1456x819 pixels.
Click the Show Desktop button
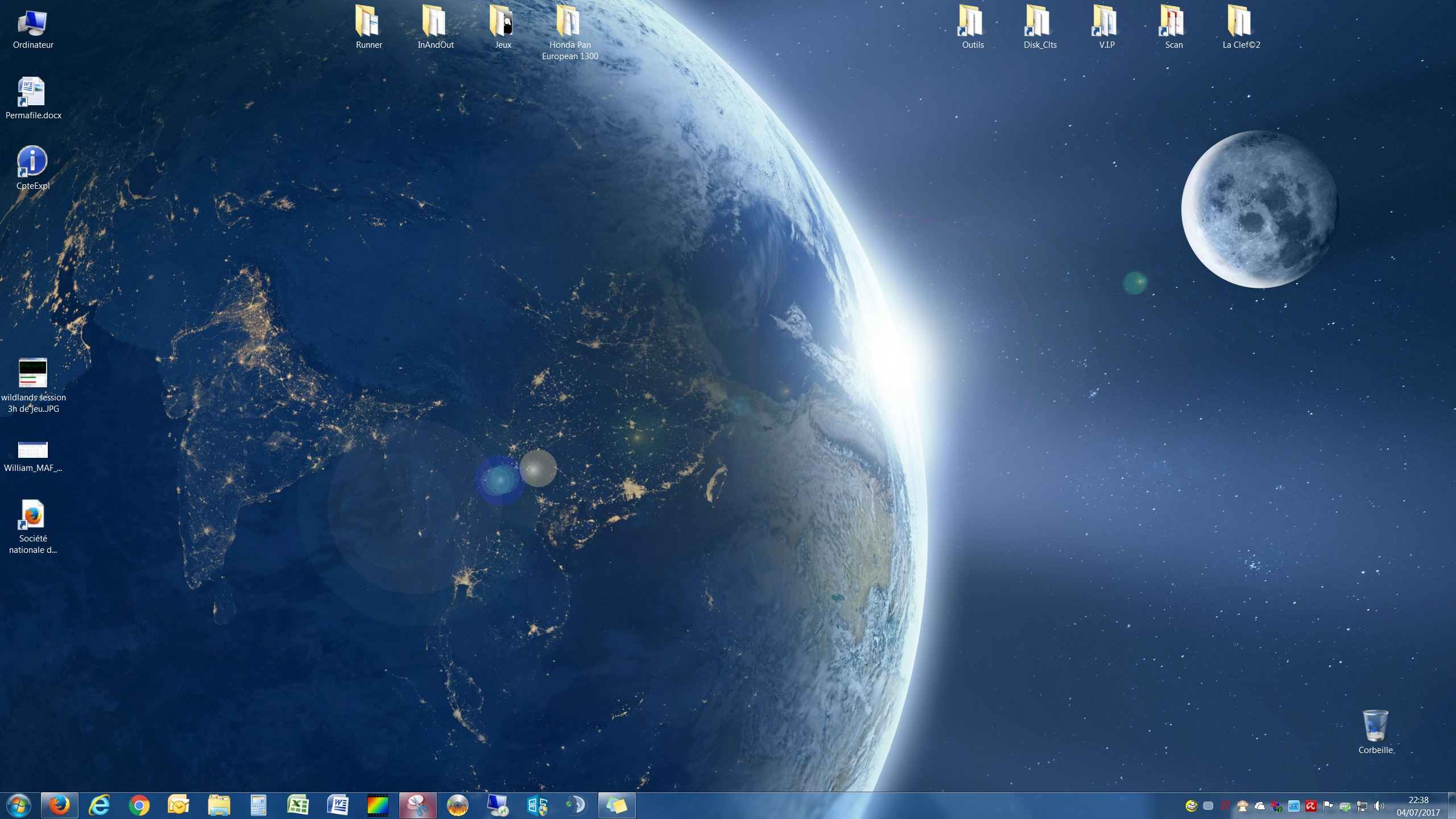point(1451,805)
